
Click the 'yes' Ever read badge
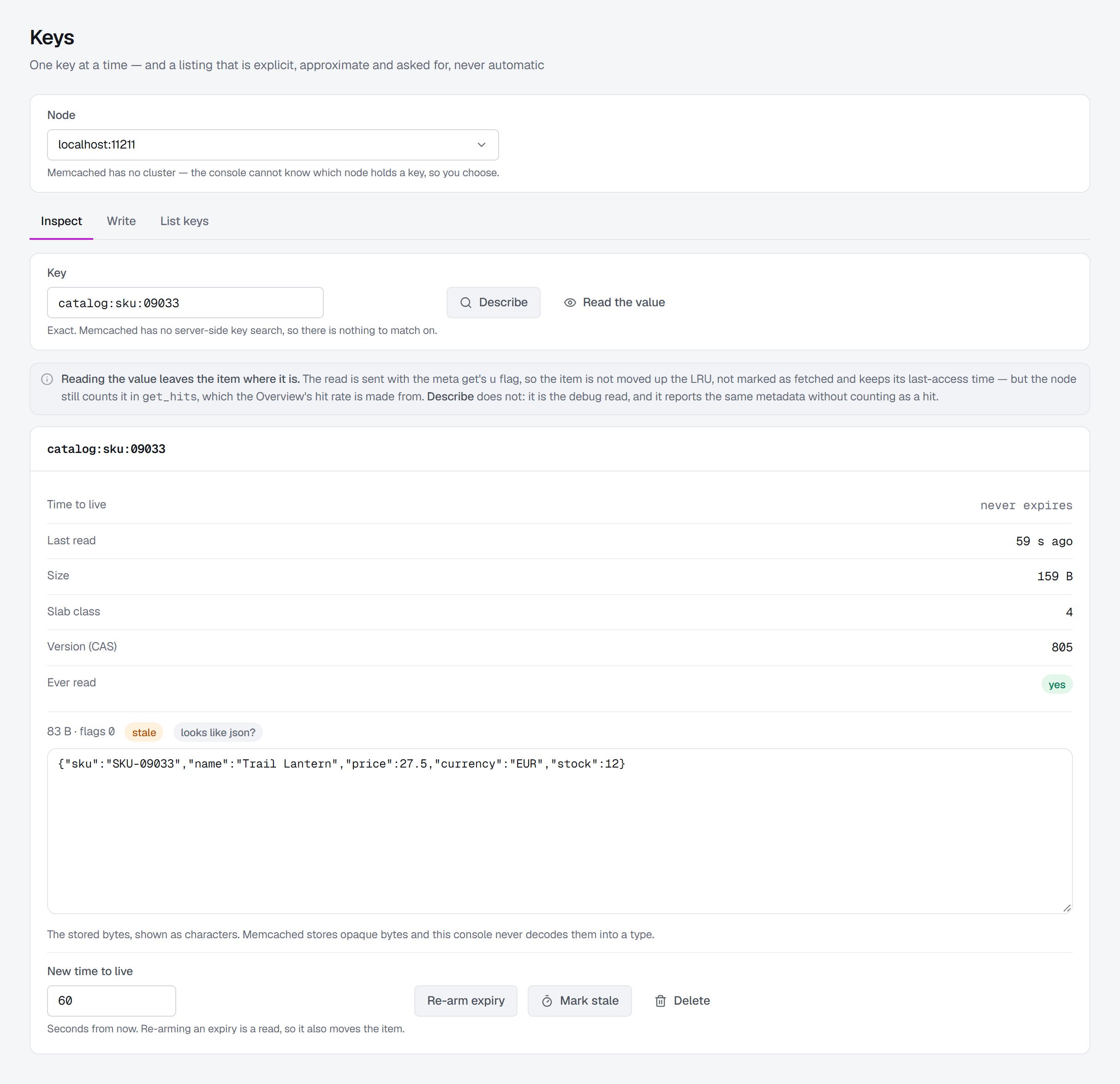[1056, 685]
